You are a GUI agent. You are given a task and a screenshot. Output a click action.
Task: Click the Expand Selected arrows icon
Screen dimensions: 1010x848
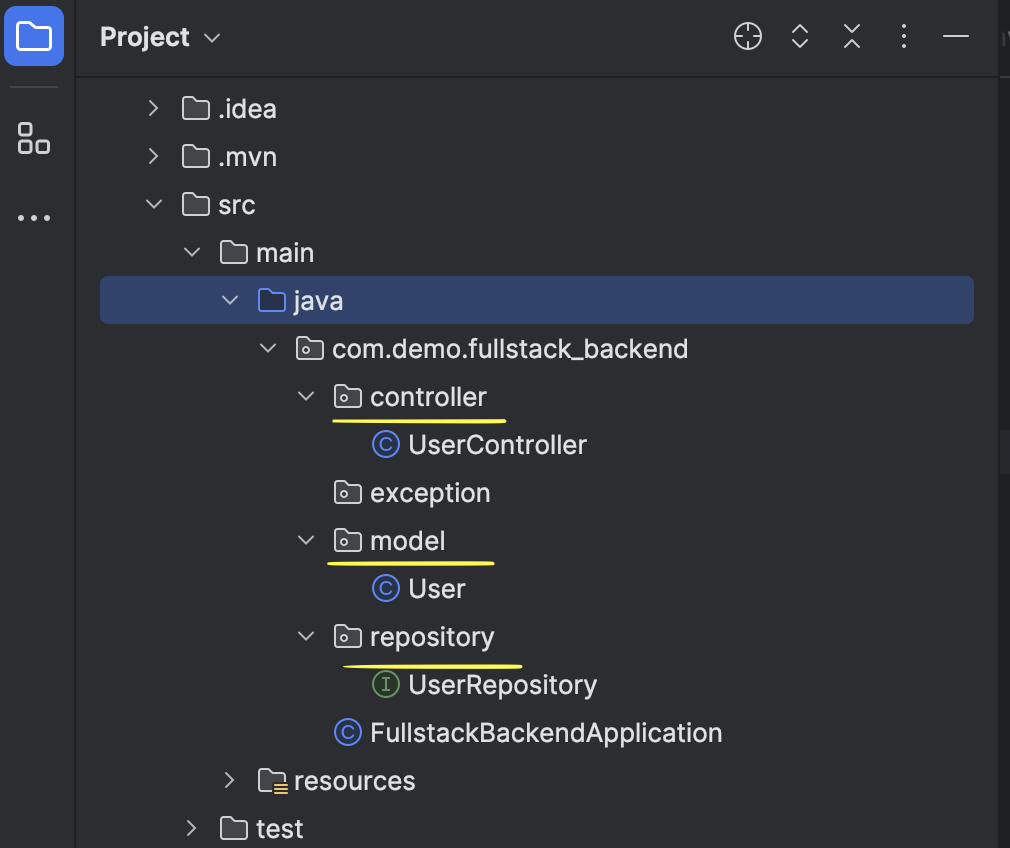tap(800, 37)
